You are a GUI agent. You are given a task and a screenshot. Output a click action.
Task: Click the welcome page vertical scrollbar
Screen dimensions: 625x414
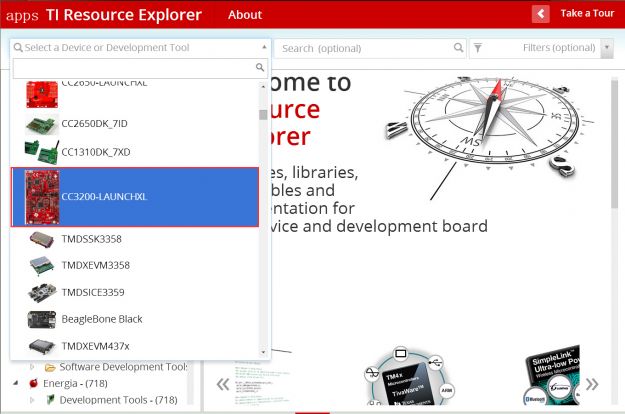click(614, 144)
